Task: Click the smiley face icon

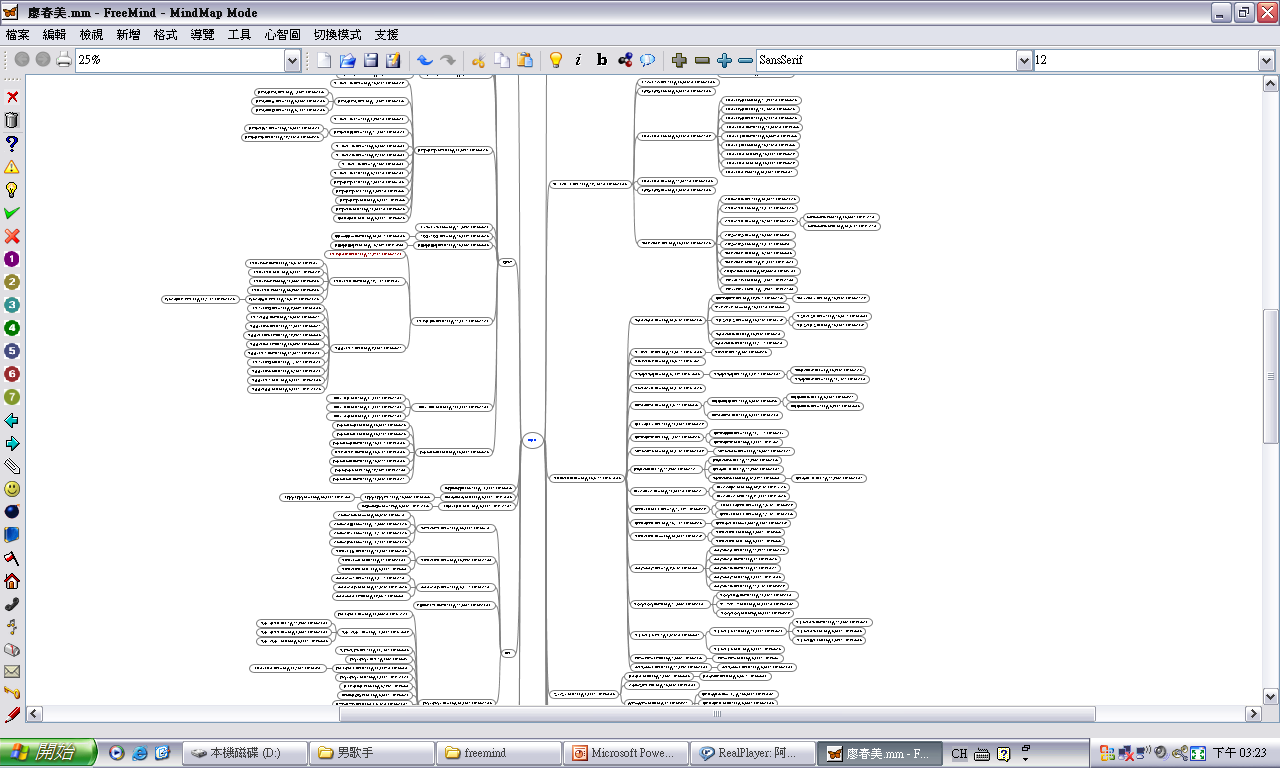Action: click(12, 489)
